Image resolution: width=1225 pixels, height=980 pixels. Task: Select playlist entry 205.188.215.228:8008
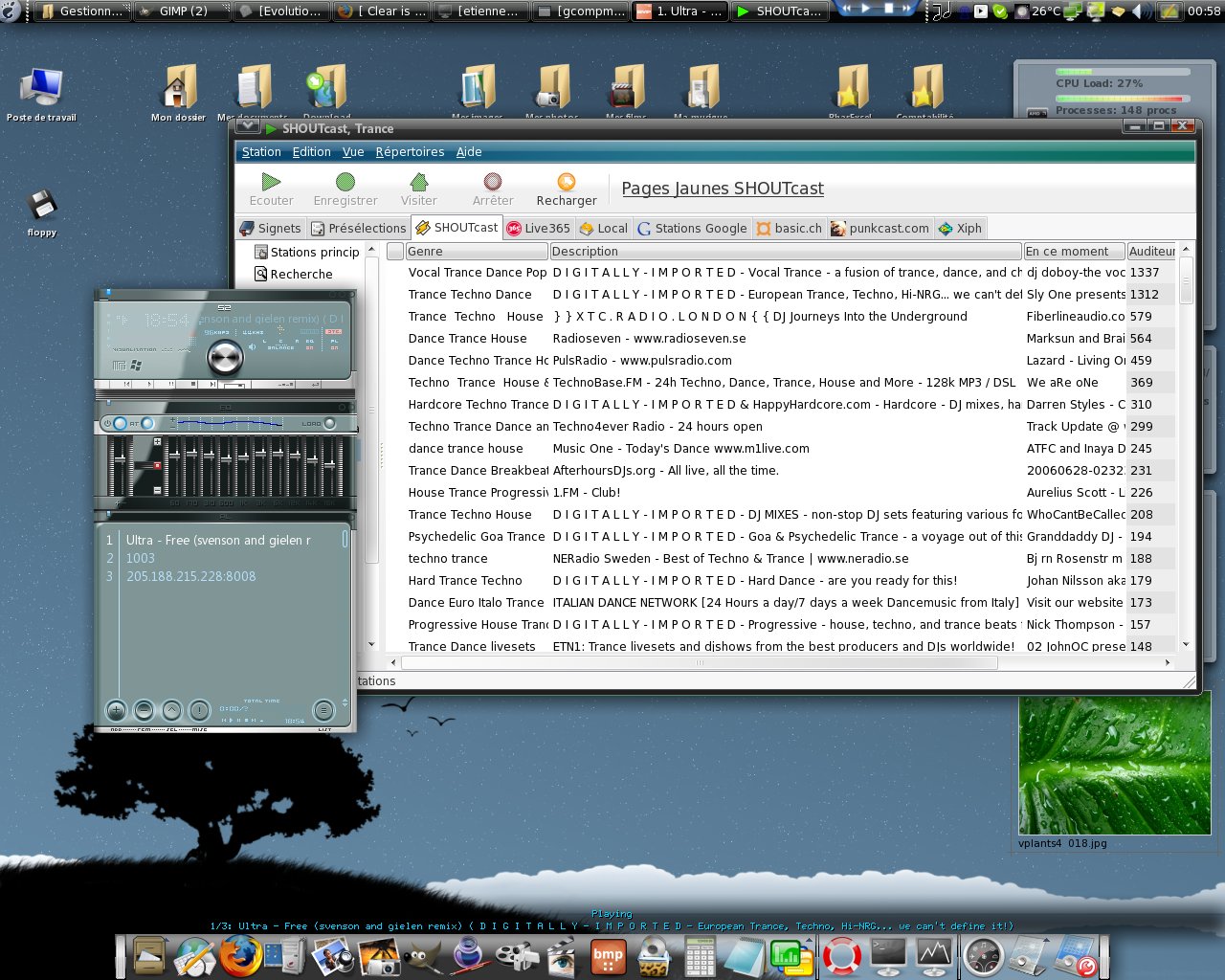[x=191, y=576]
